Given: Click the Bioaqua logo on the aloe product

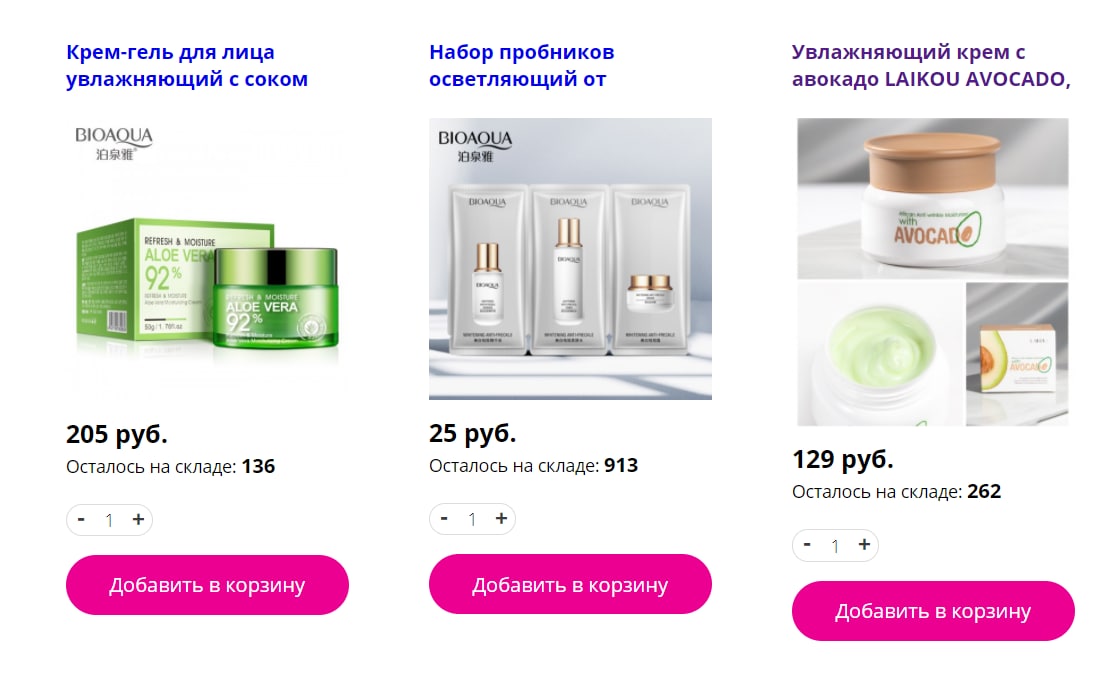Looking at the screenshot, I should click(x=113, y=143).
